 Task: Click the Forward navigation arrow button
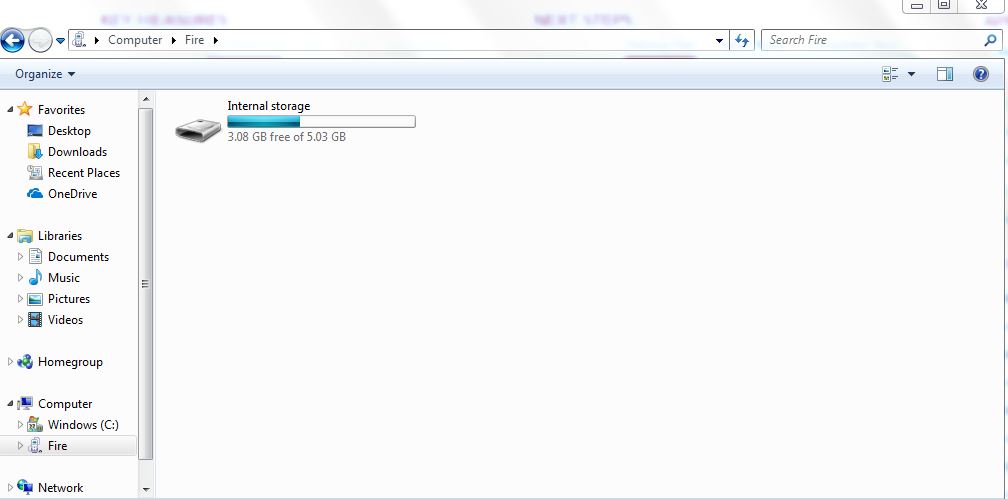[39, 41]
